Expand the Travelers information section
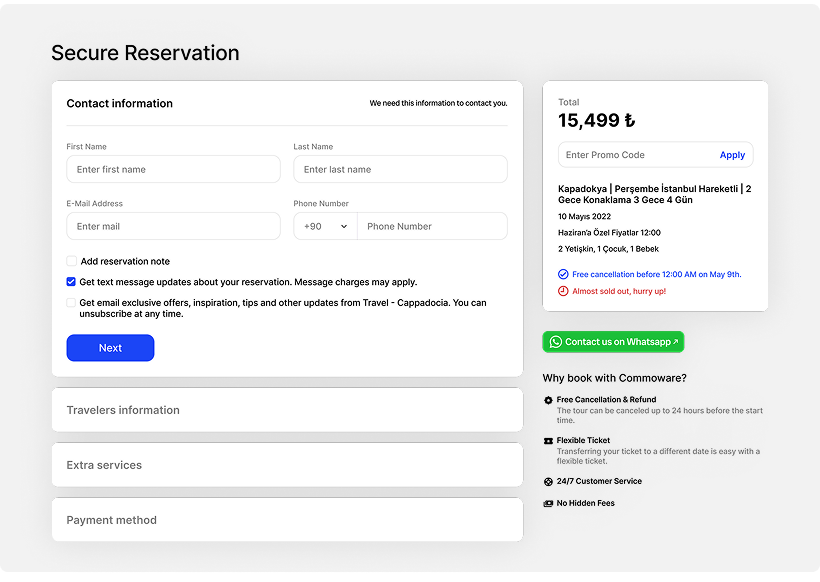 [287, 410]
